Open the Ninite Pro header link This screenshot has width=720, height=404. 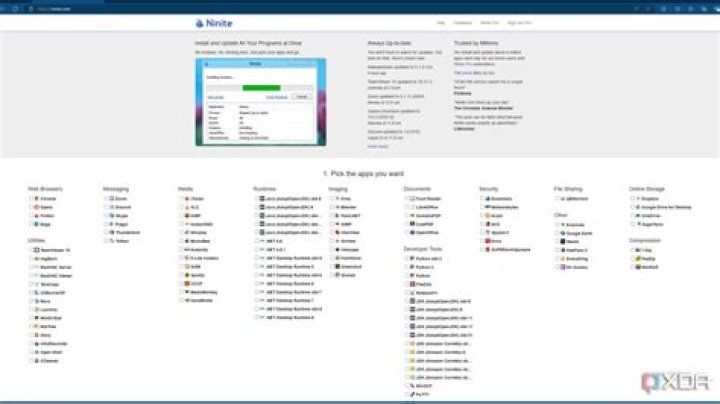click(x=489, y=23)
